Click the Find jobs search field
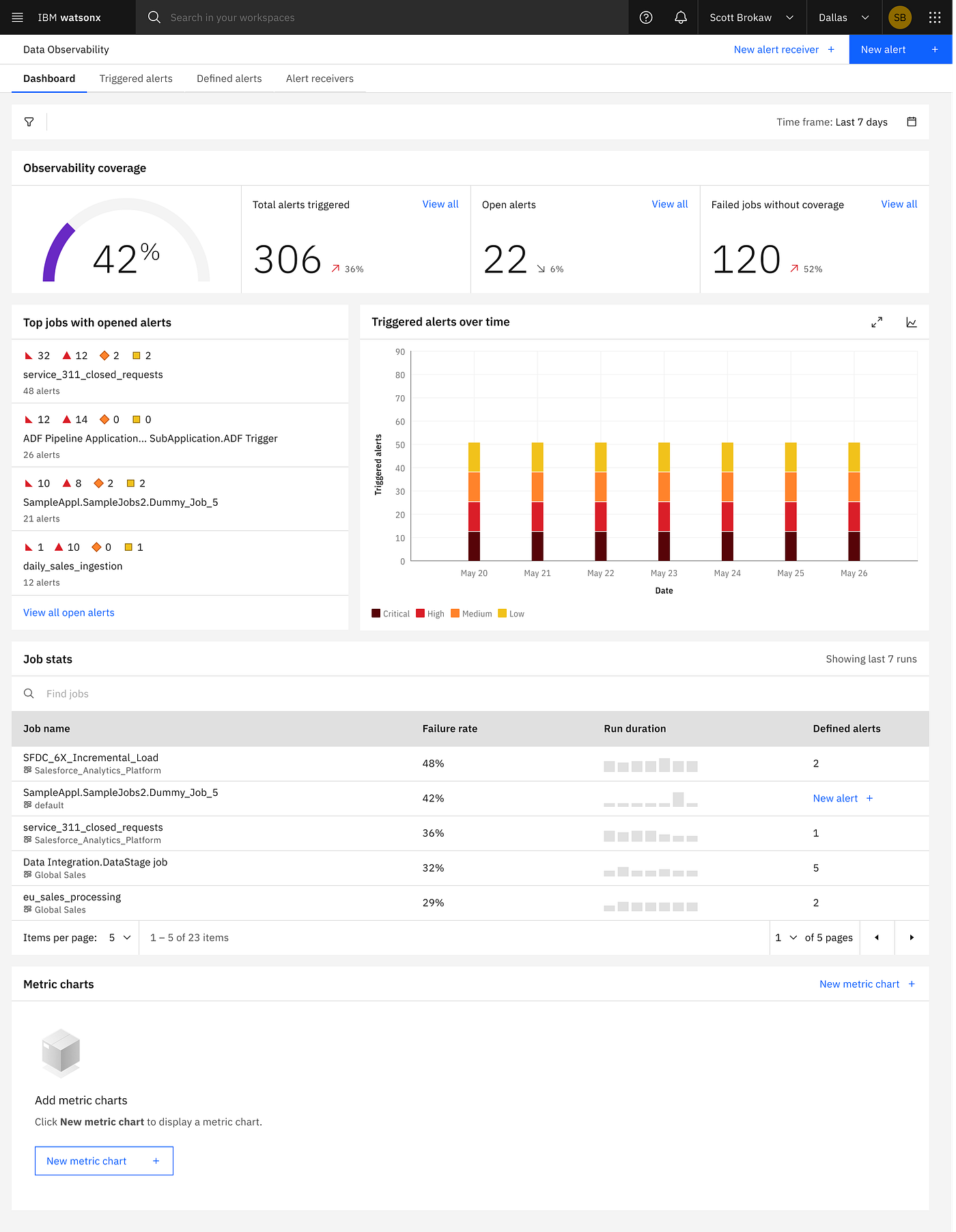956x1232 pixels. [x=470, y=693]
